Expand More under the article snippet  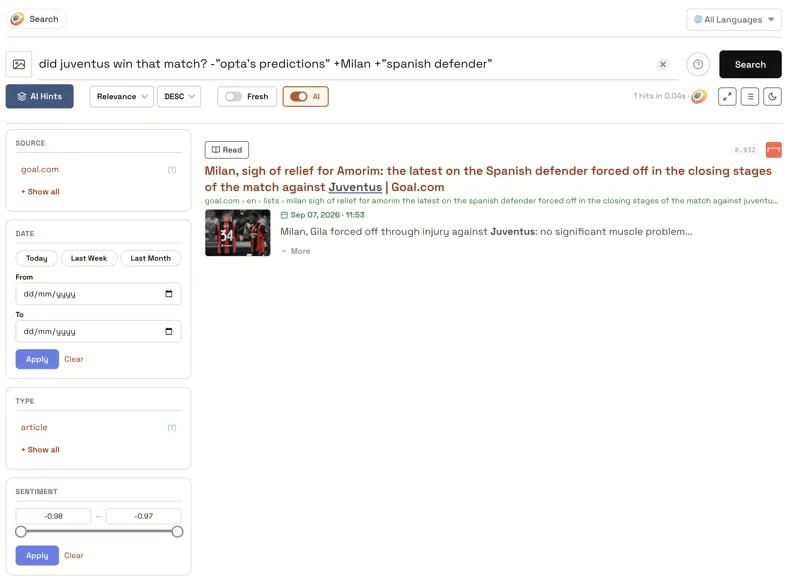coord(296,251)
